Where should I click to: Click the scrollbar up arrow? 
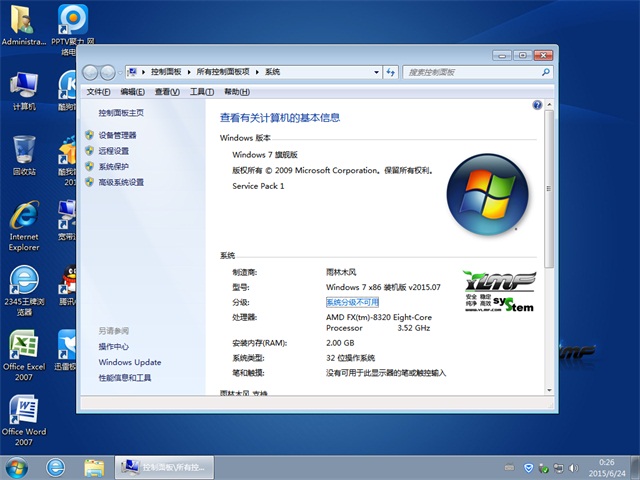[549, 105]
